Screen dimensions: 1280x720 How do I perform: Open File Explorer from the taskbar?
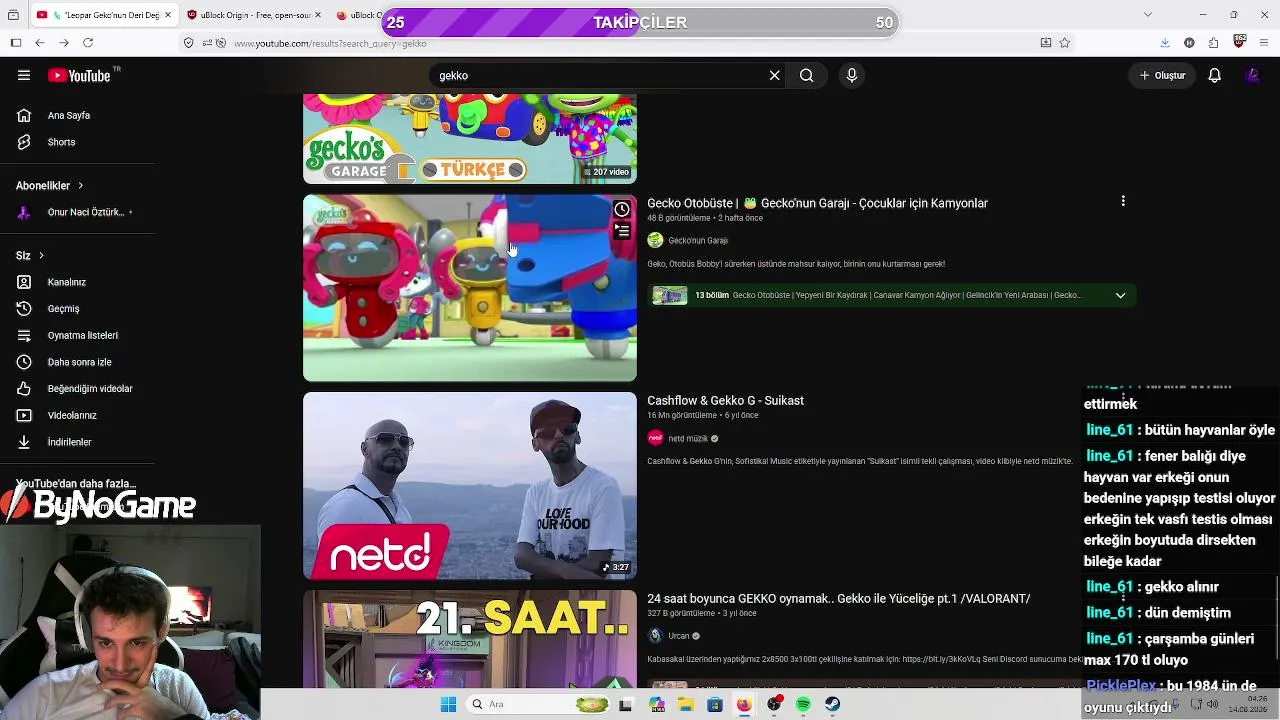[686, 704]
